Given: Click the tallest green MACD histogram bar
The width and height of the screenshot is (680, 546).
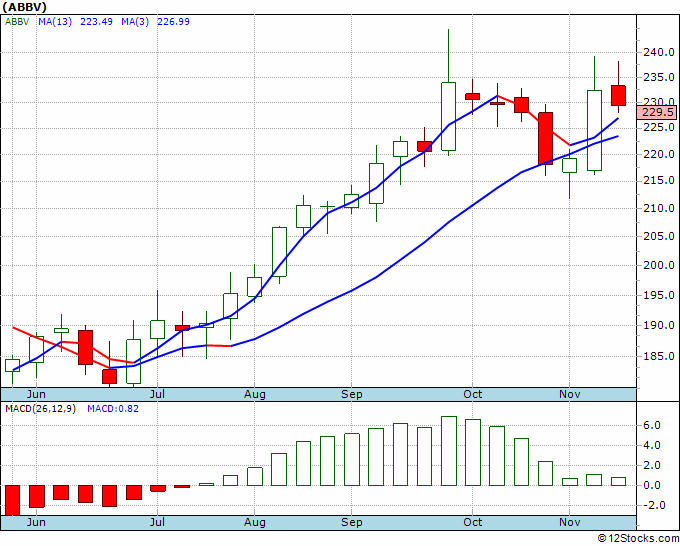Looking at the screenshot, I should pos(448,451).
